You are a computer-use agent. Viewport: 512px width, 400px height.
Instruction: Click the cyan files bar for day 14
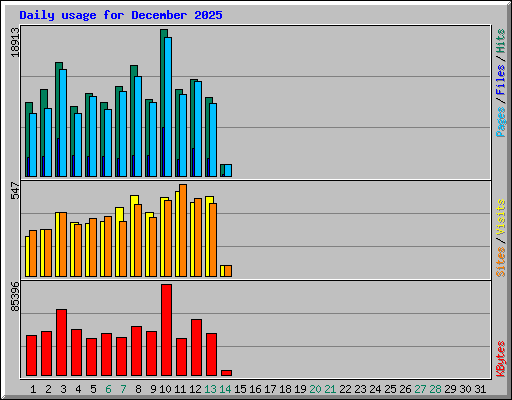[228, 171]
